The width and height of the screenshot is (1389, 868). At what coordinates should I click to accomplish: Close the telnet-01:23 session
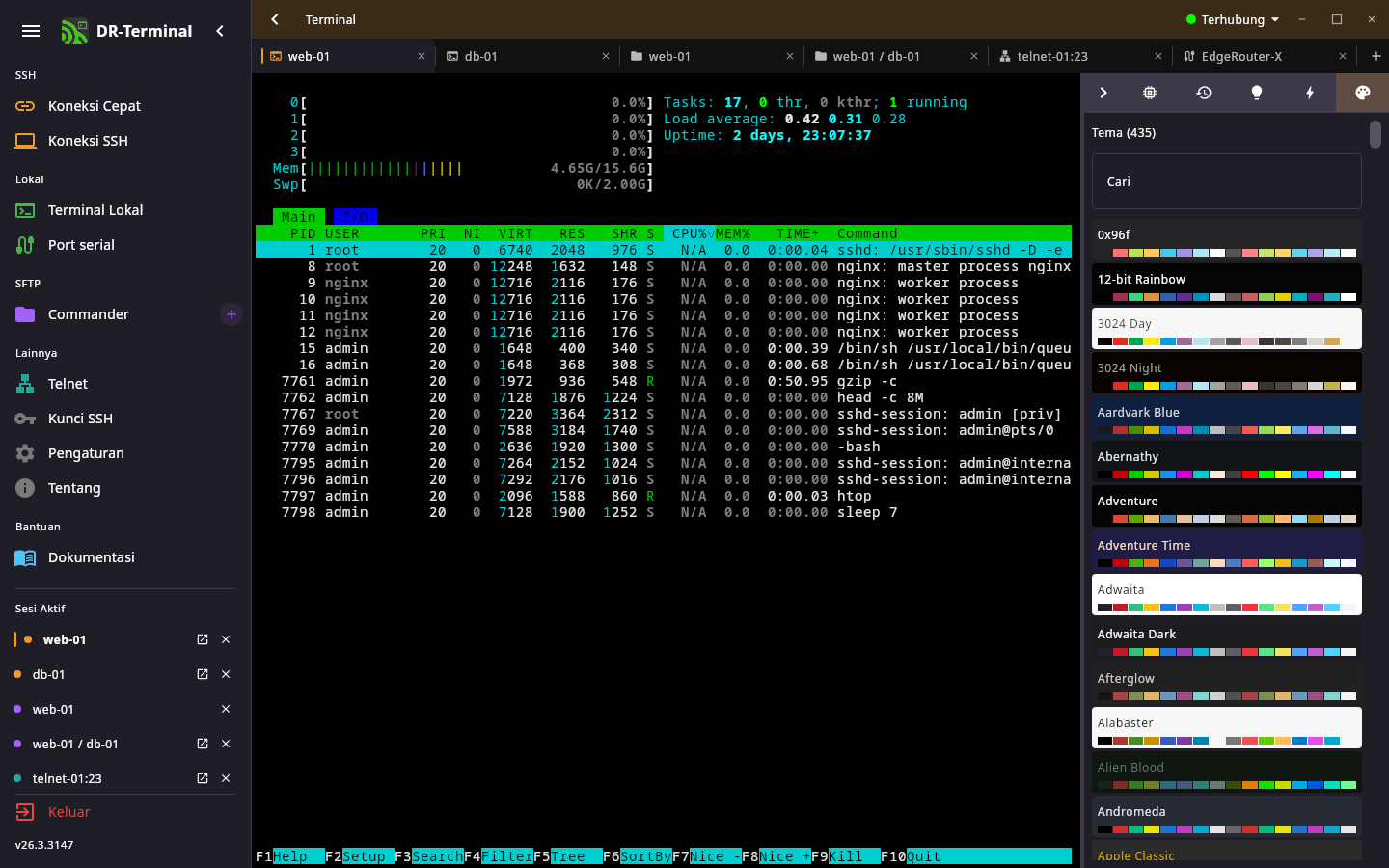click(x=226, y=778)
